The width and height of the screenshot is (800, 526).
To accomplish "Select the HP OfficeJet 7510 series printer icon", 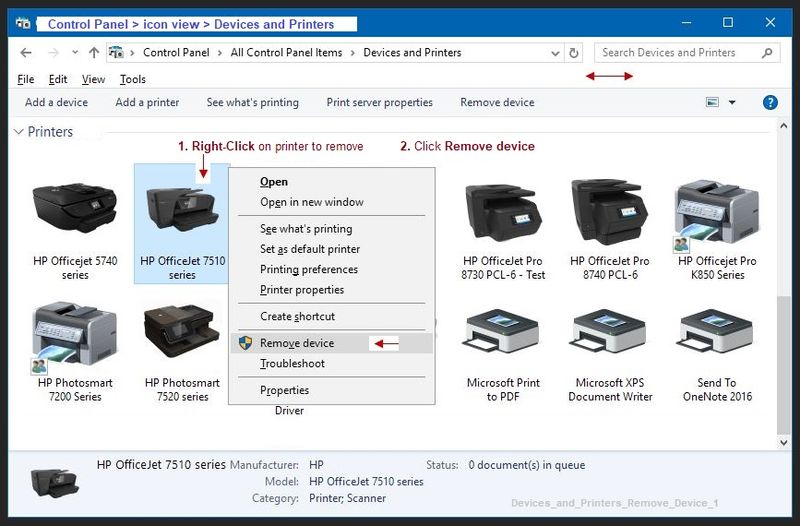I will tap(182, 210).
